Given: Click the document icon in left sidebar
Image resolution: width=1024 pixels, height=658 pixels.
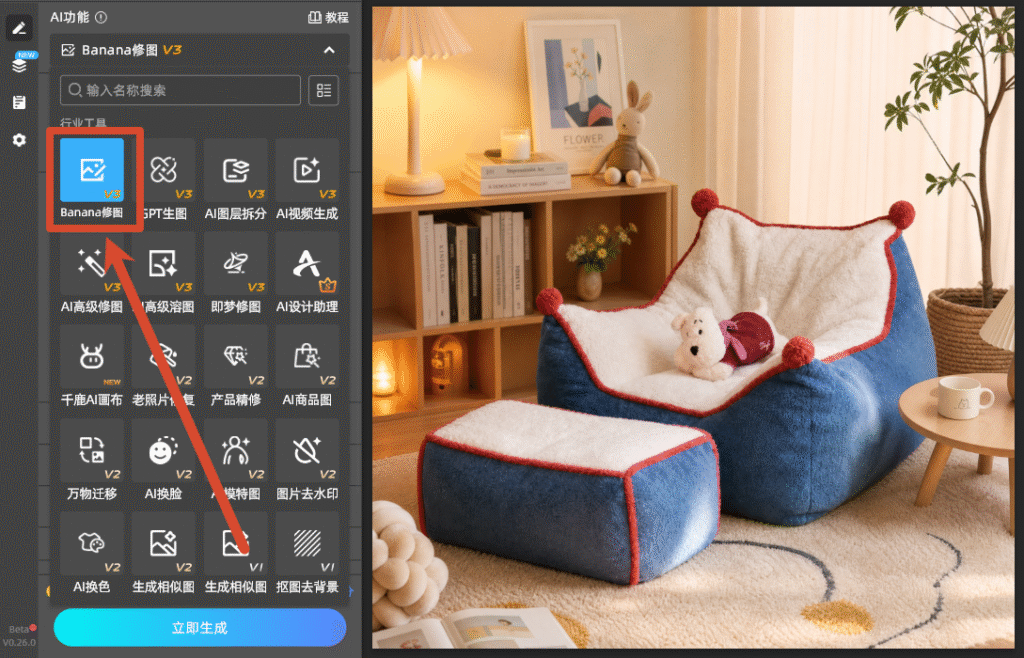Looking at the screenshot, I should (x=19, y=102).
